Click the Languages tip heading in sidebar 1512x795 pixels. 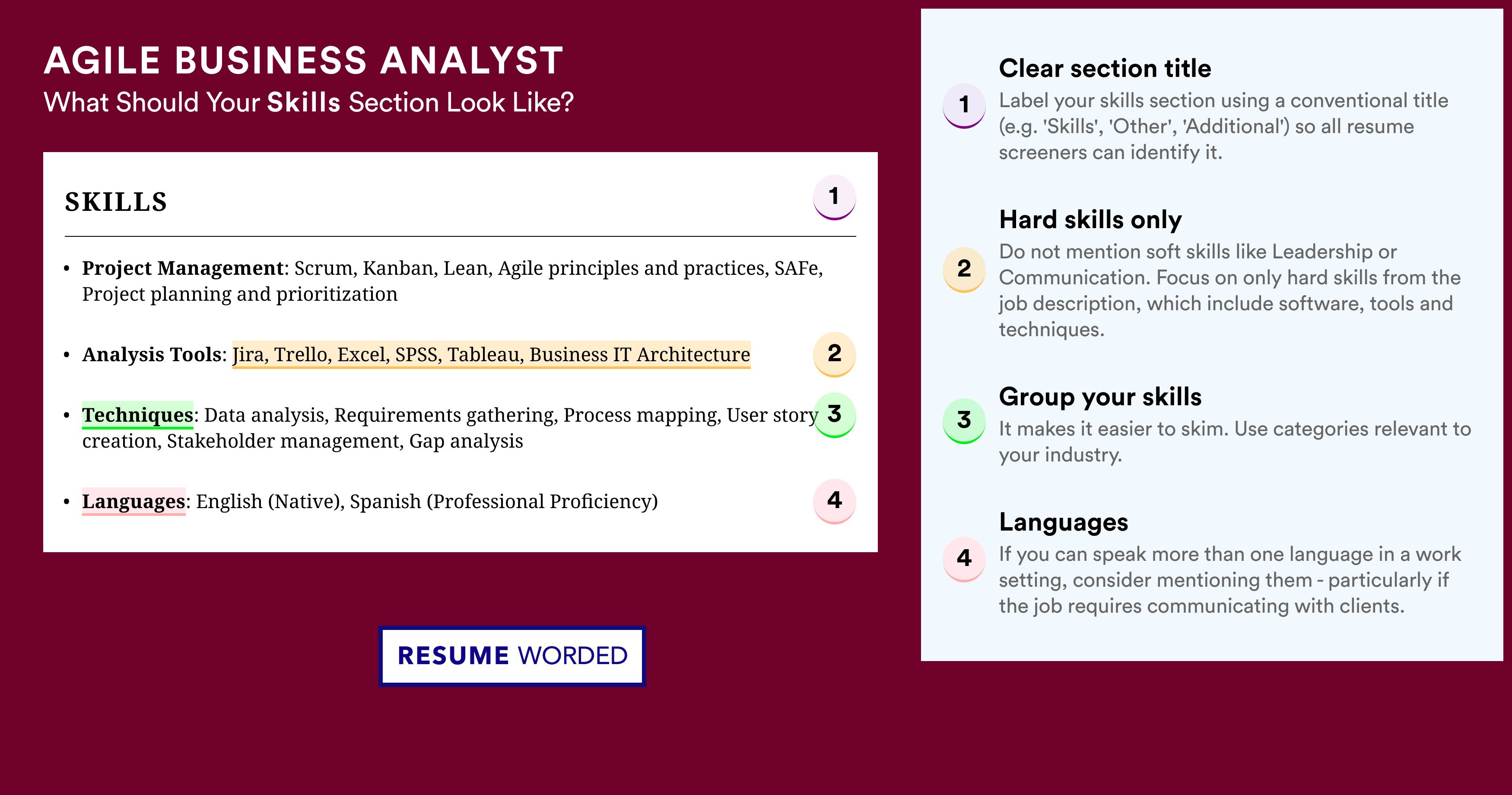tap(1064, 522)
